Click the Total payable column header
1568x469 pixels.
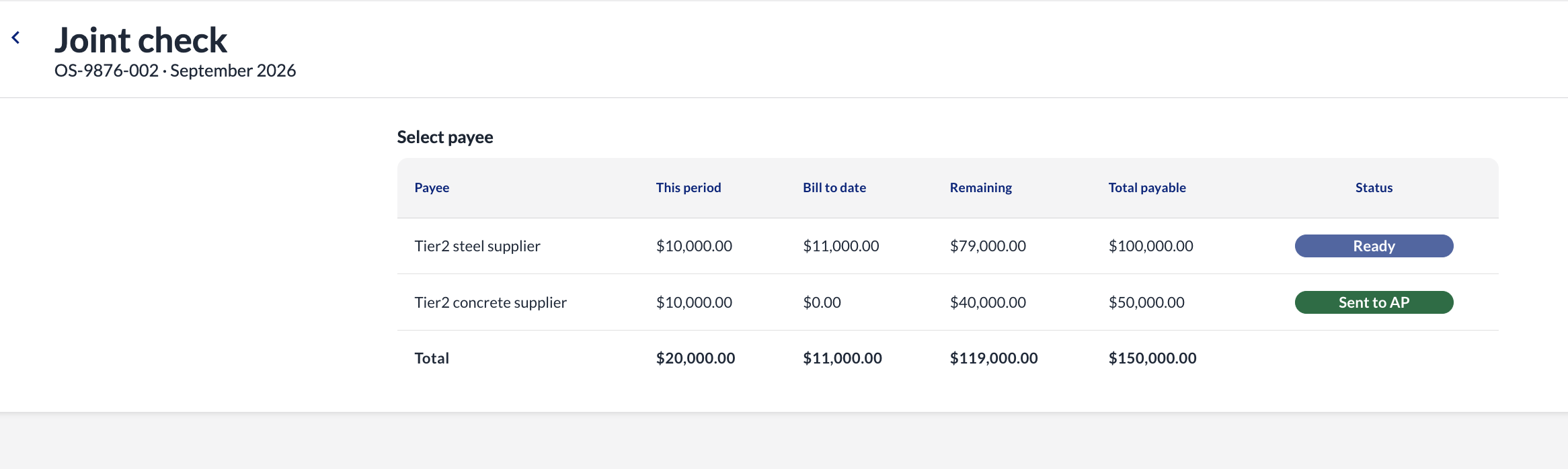(1147, 187)
